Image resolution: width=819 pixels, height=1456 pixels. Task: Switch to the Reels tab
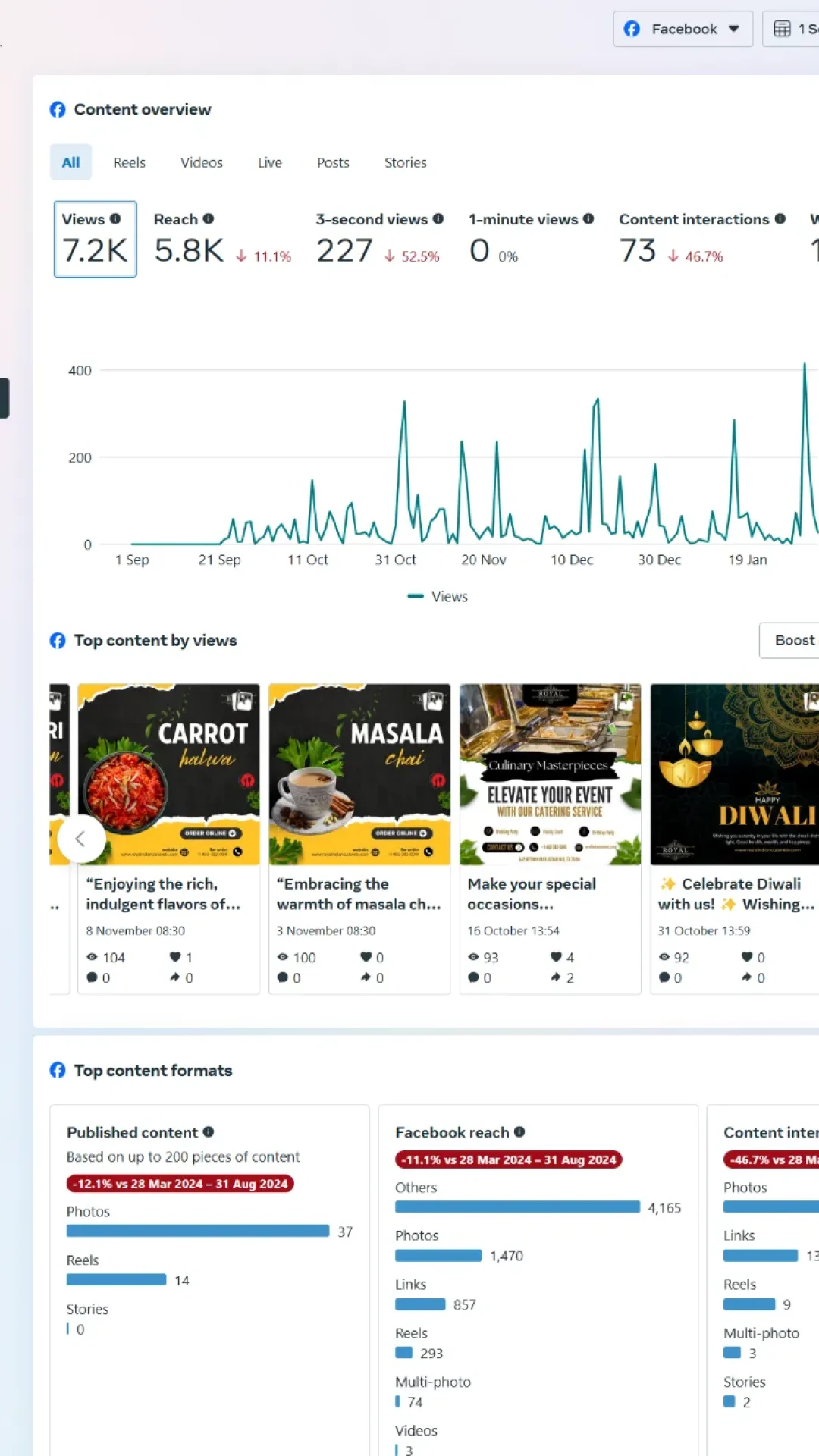(129, 162)
